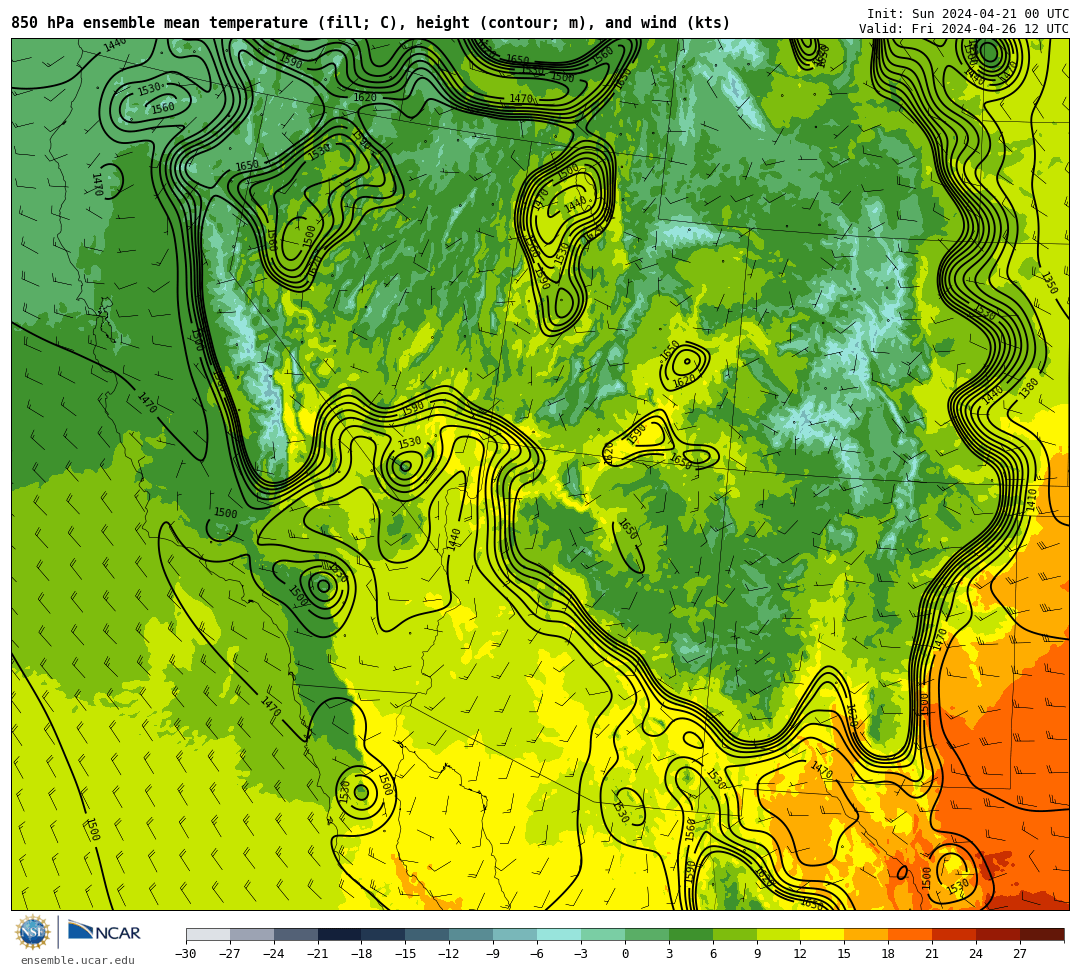Click the 0 colorbar tick label
Viewport: 1080px width, 973px height.
[x=625, y=954]
